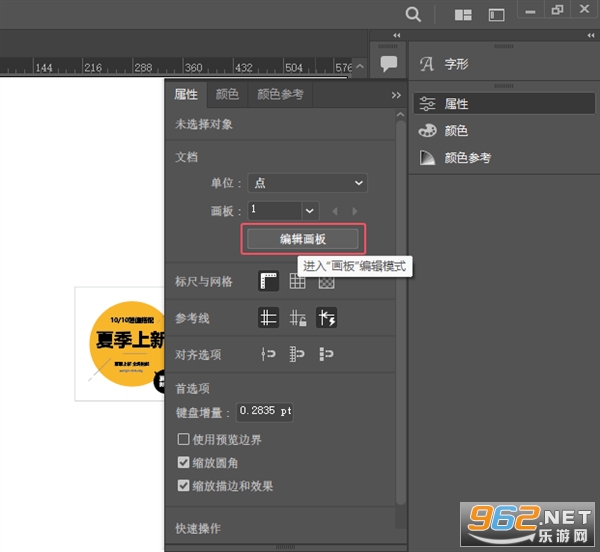Go to next artboard arrow
600x552 pixels.
(x=355, y=211)
